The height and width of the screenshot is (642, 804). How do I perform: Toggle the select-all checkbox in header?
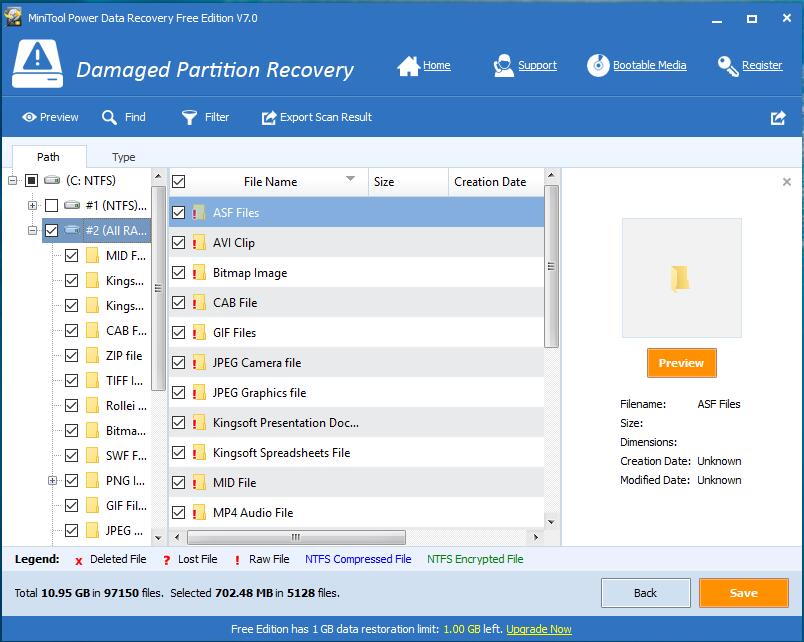click(177, 181)
